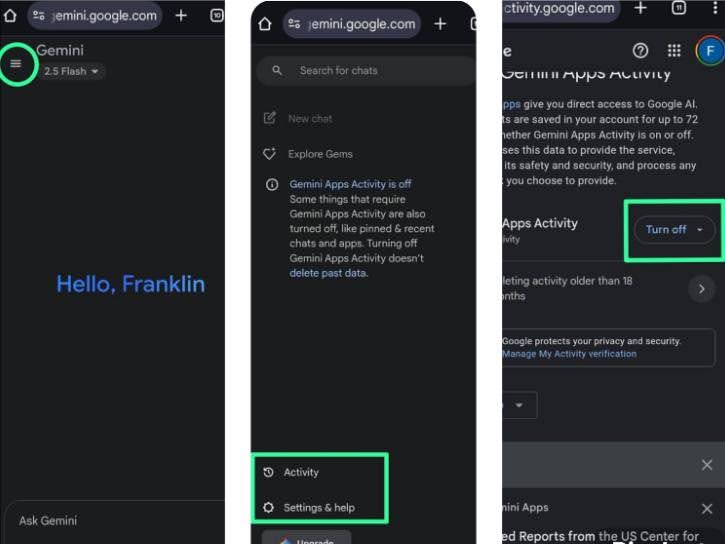Tap site info icon in middle phone address bar
Screen dimensions: 725x544
[x=294, y=24]
